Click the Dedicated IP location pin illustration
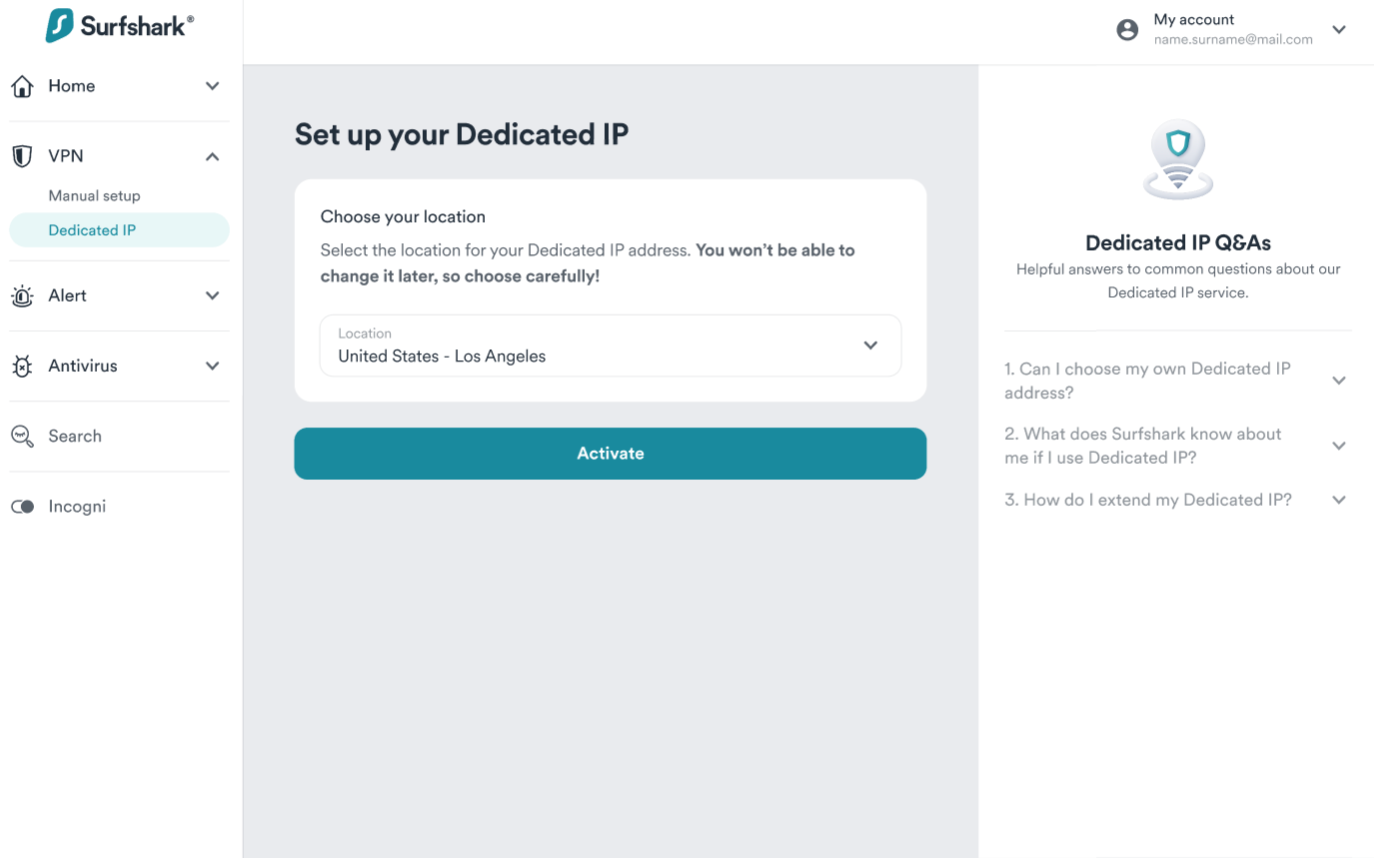Image resolution: width=1374 pixels, height=858 pixels. tap(1178, 160)
